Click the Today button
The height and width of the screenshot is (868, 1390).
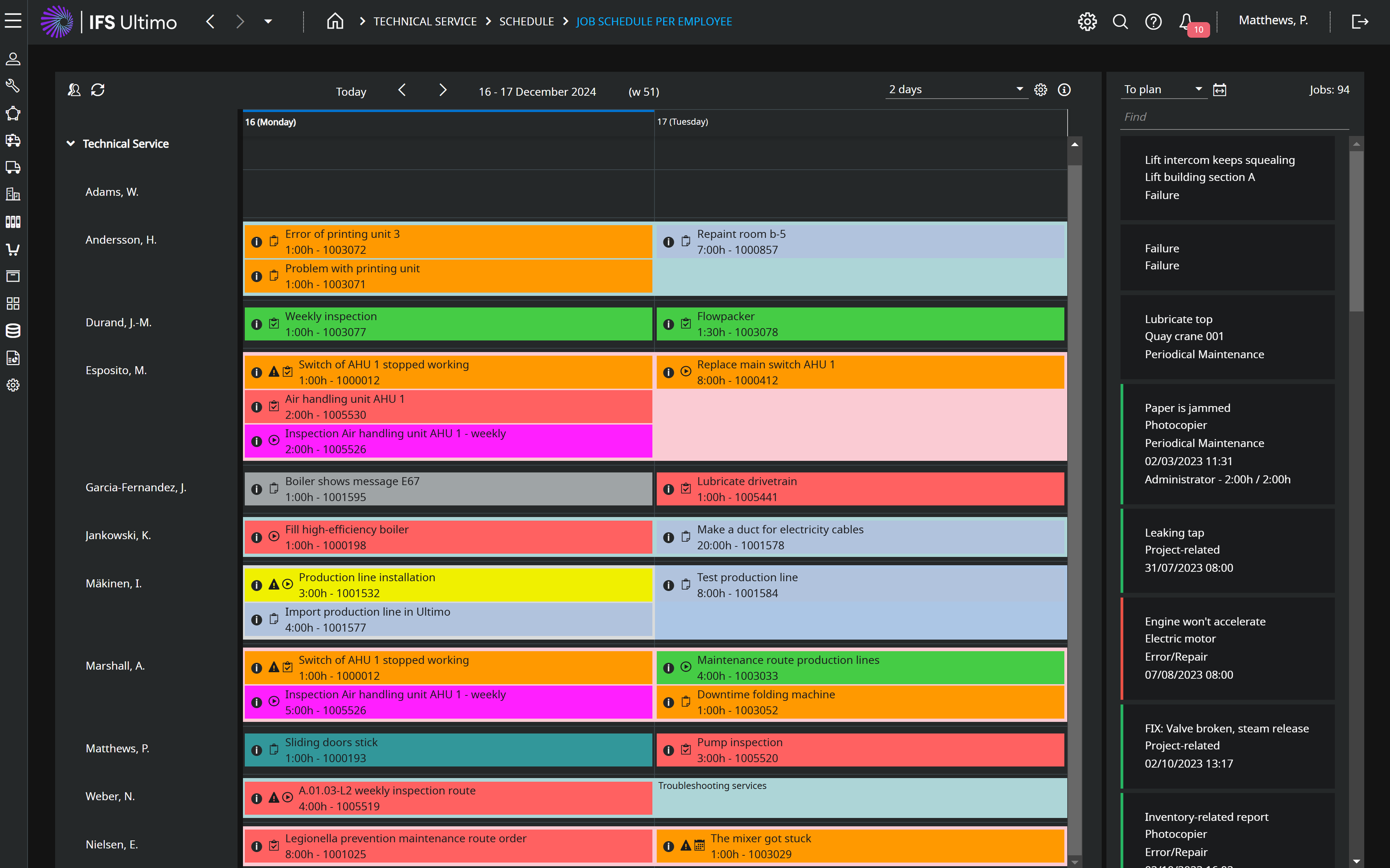pyautogui.click(x=351, y=92)
